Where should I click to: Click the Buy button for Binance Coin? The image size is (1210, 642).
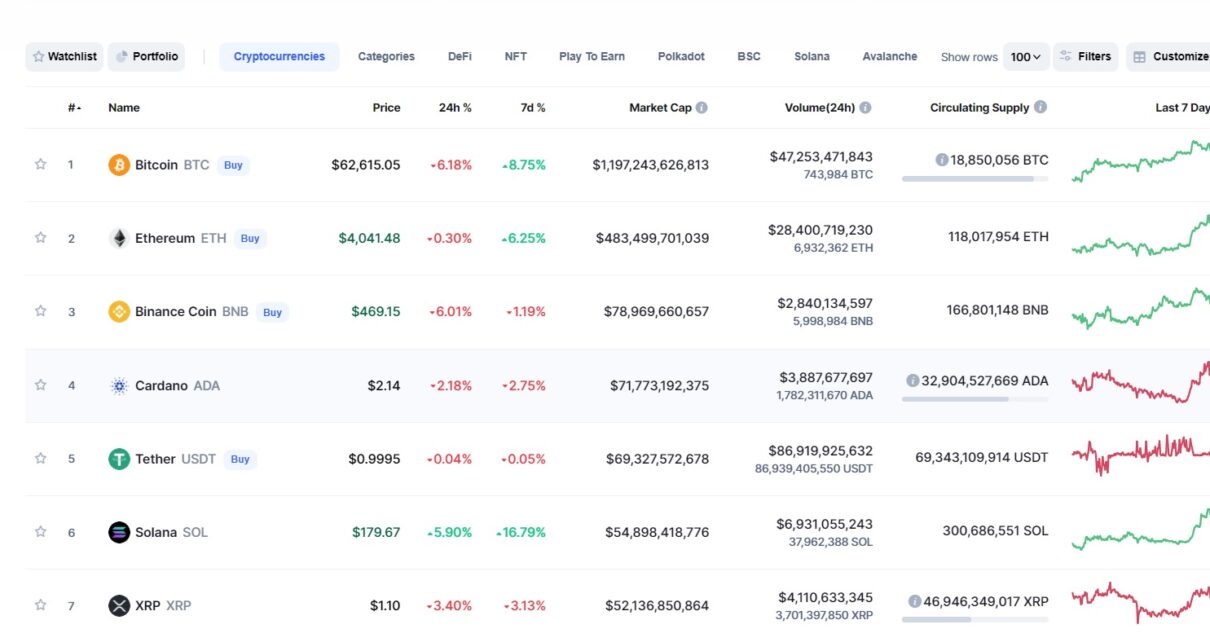coord(272,312)
